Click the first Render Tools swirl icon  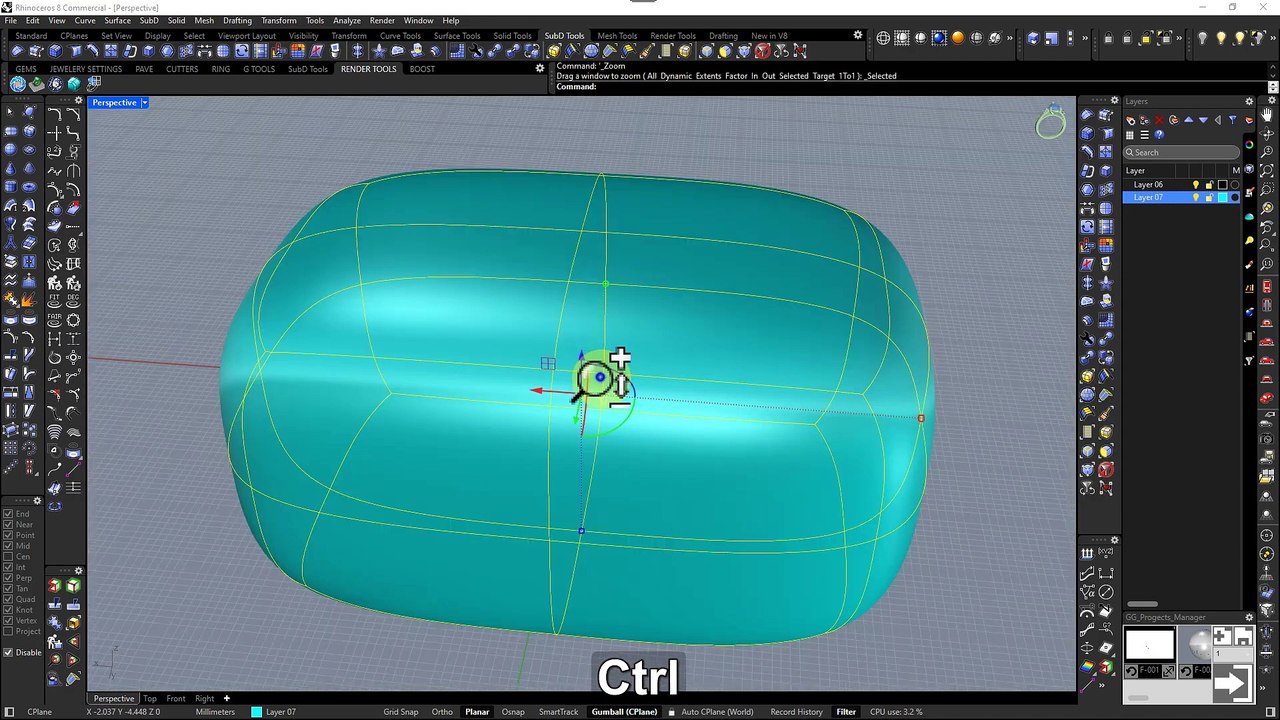pyautogui.click(x=18, y=84)
